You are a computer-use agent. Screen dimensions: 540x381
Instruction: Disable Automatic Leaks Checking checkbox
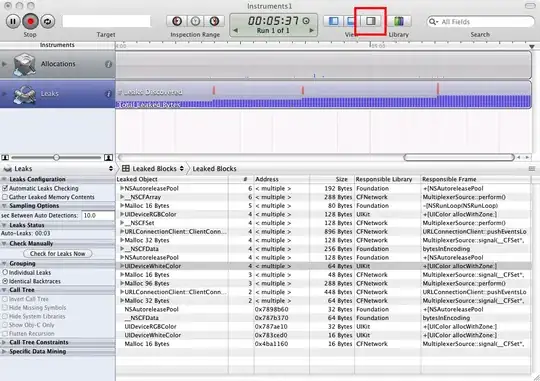pos(5,188)
